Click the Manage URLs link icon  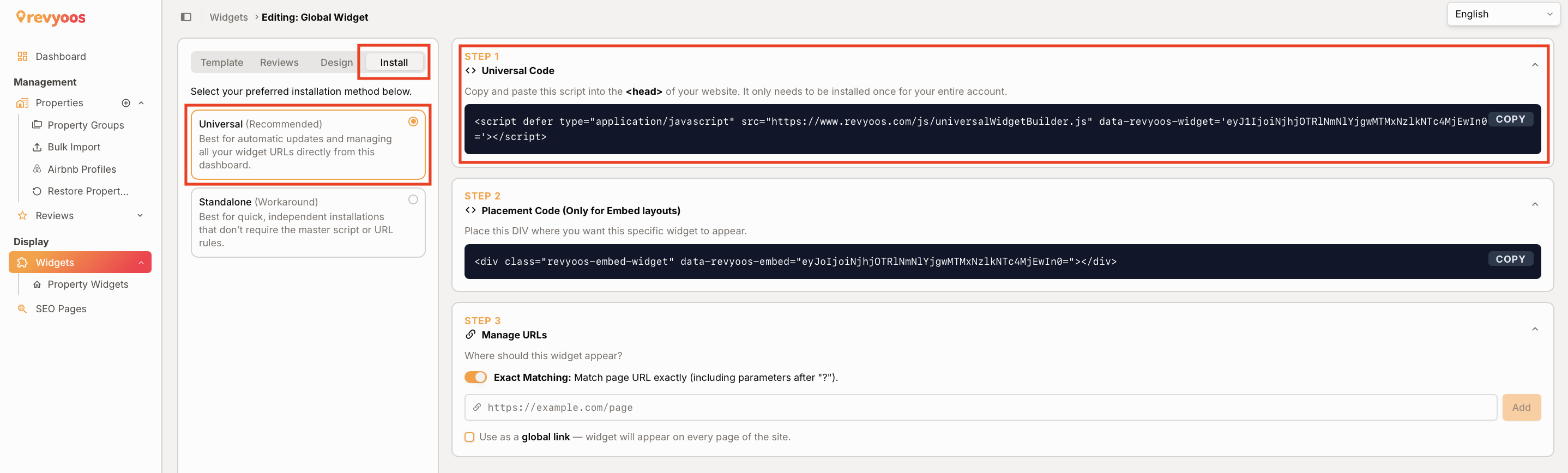(x=471, y=335)
